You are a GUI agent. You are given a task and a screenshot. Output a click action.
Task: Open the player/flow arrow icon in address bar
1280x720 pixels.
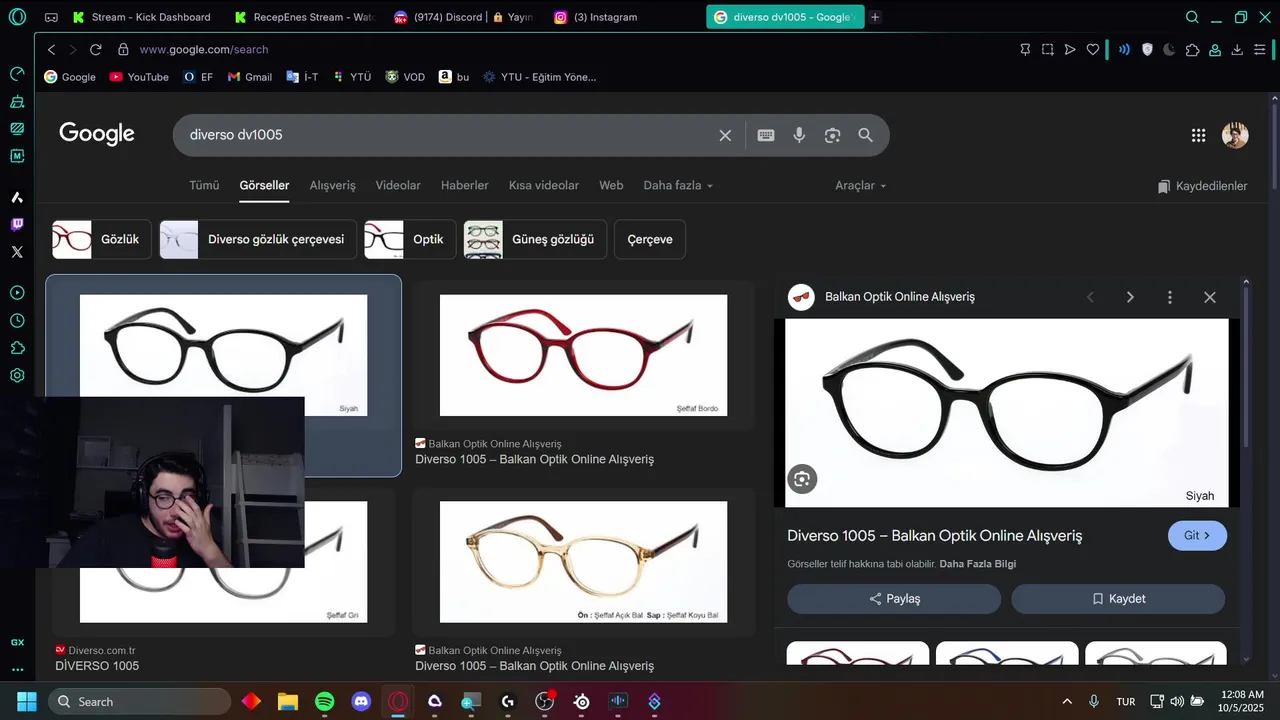pos(1070,49)
